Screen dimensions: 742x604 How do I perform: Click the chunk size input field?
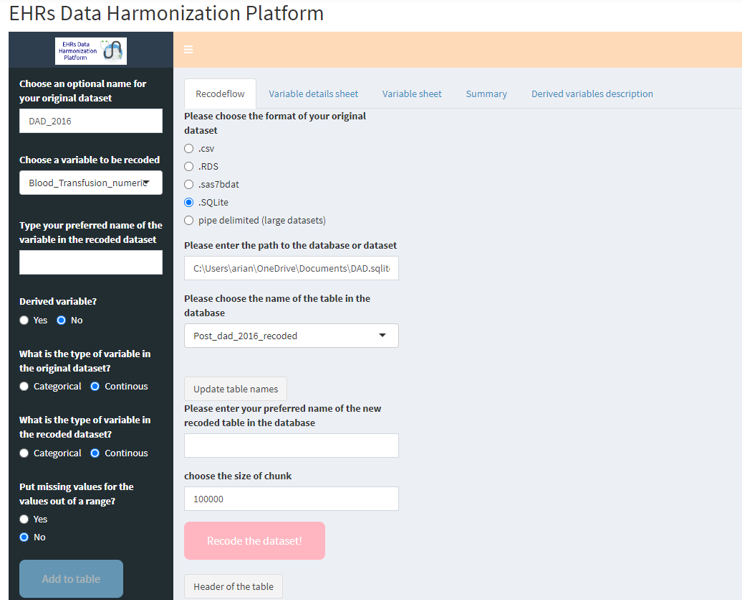tap(291, 499)
